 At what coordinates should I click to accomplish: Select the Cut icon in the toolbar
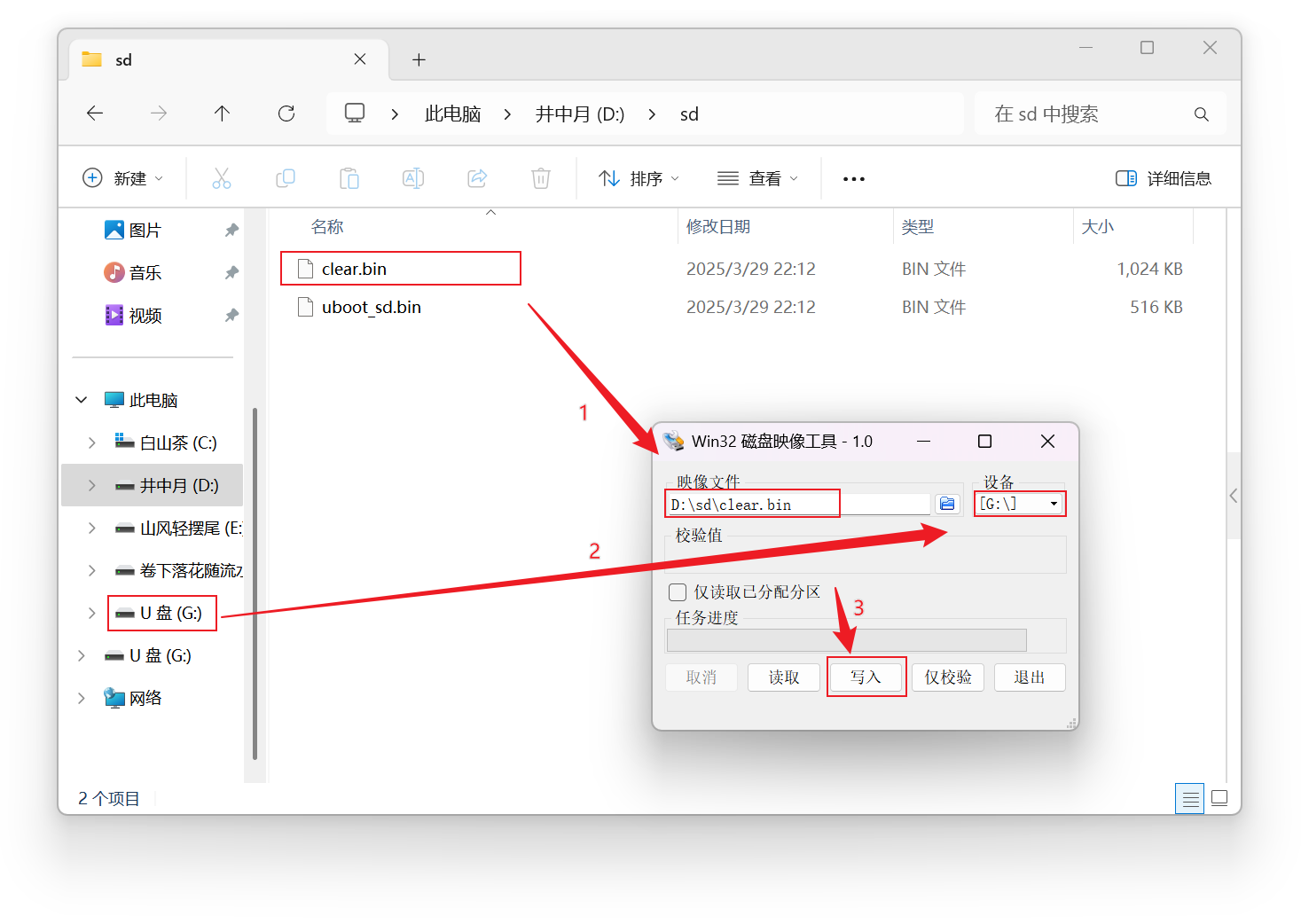tap(222, 178)
